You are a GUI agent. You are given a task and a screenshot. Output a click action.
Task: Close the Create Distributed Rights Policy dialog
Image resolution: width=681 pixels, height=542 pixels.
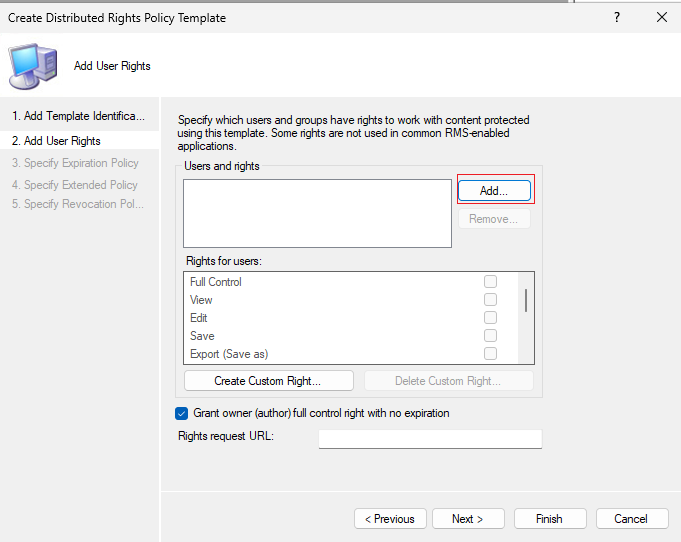[x=662, y=17]
